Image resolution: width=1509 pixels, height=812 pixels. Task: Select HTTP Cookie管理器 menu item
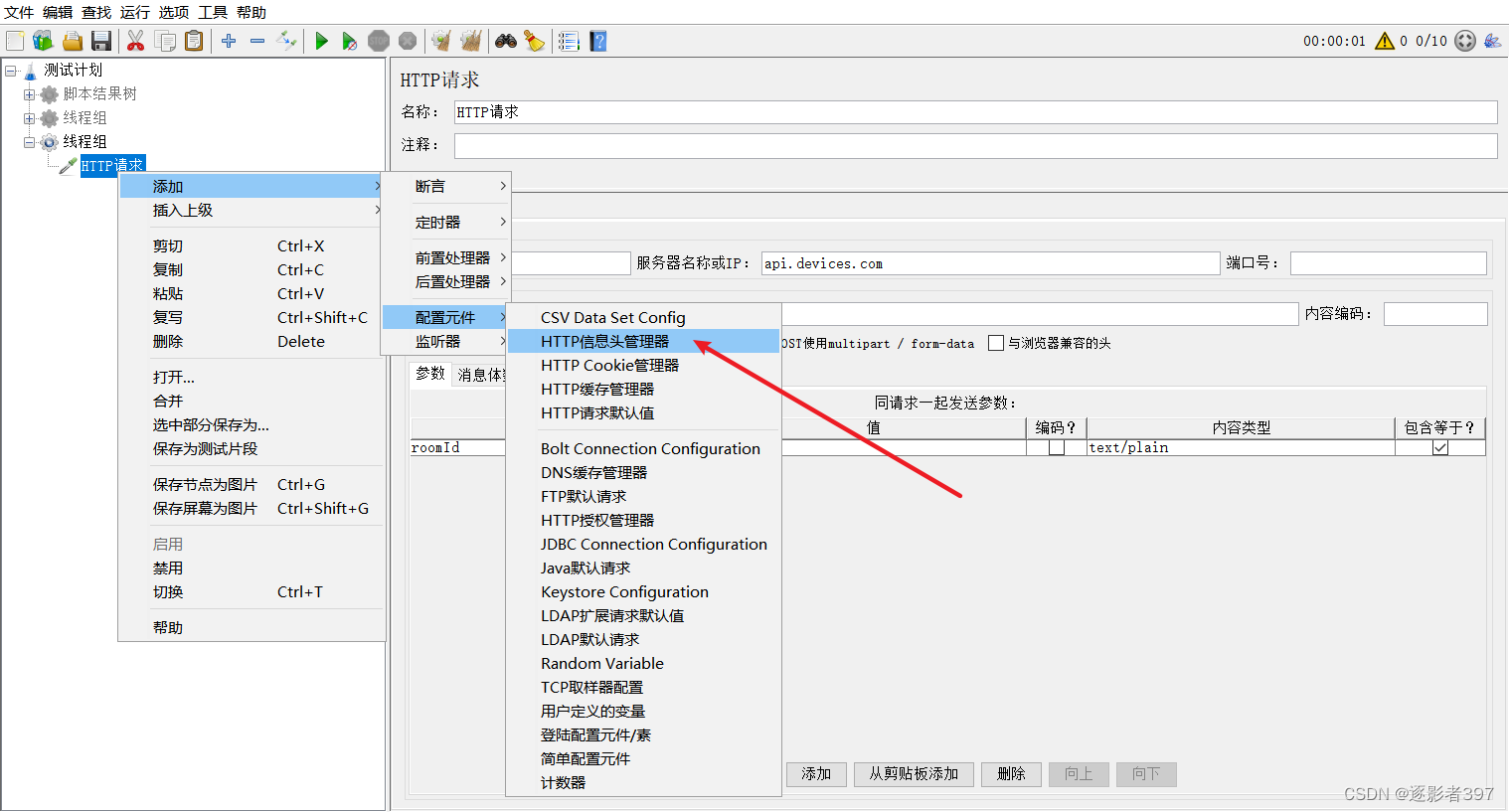(643, 365)
